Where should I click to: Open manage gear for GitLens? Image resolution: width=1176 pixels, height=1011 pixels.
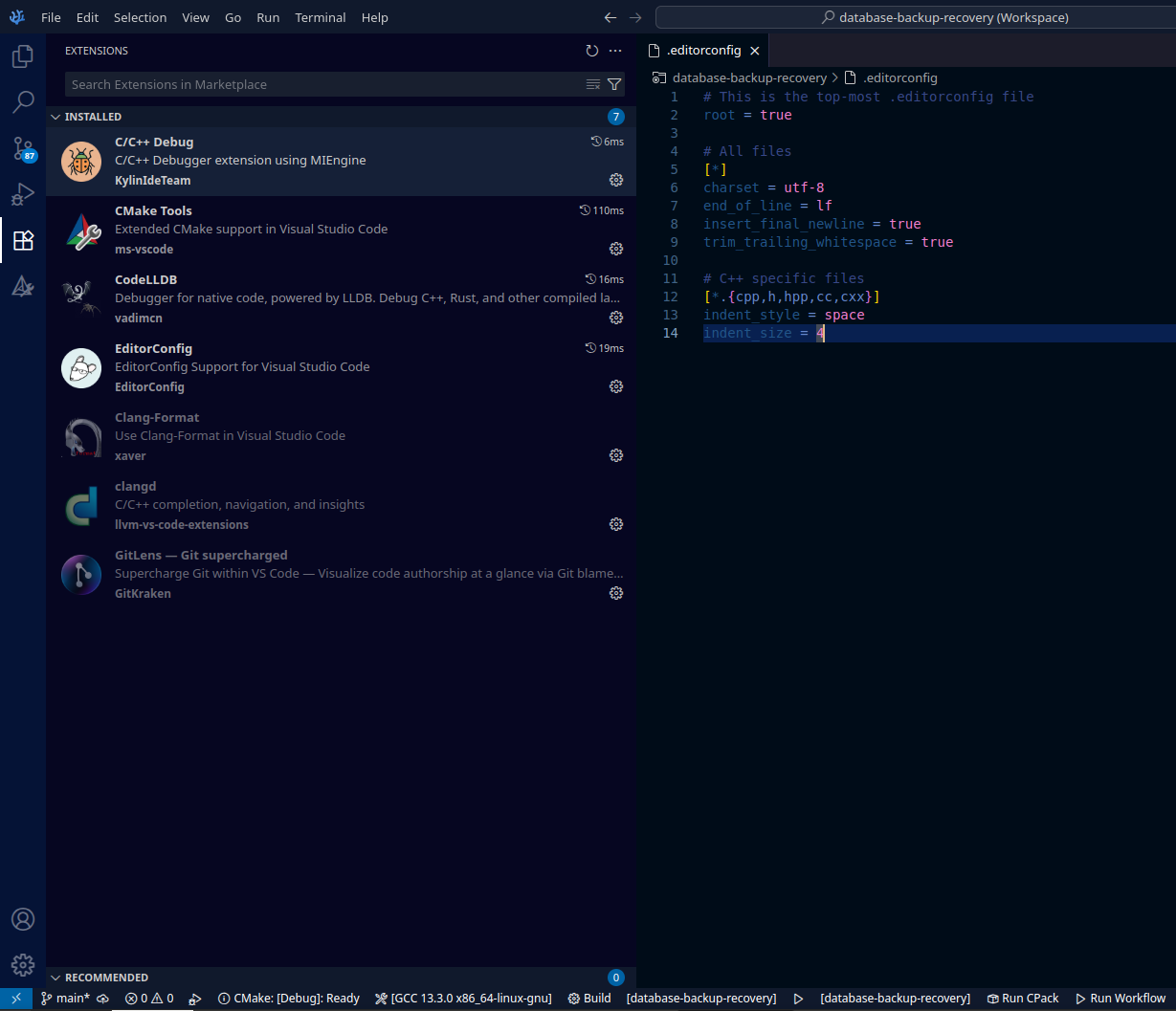click(616, 593)
